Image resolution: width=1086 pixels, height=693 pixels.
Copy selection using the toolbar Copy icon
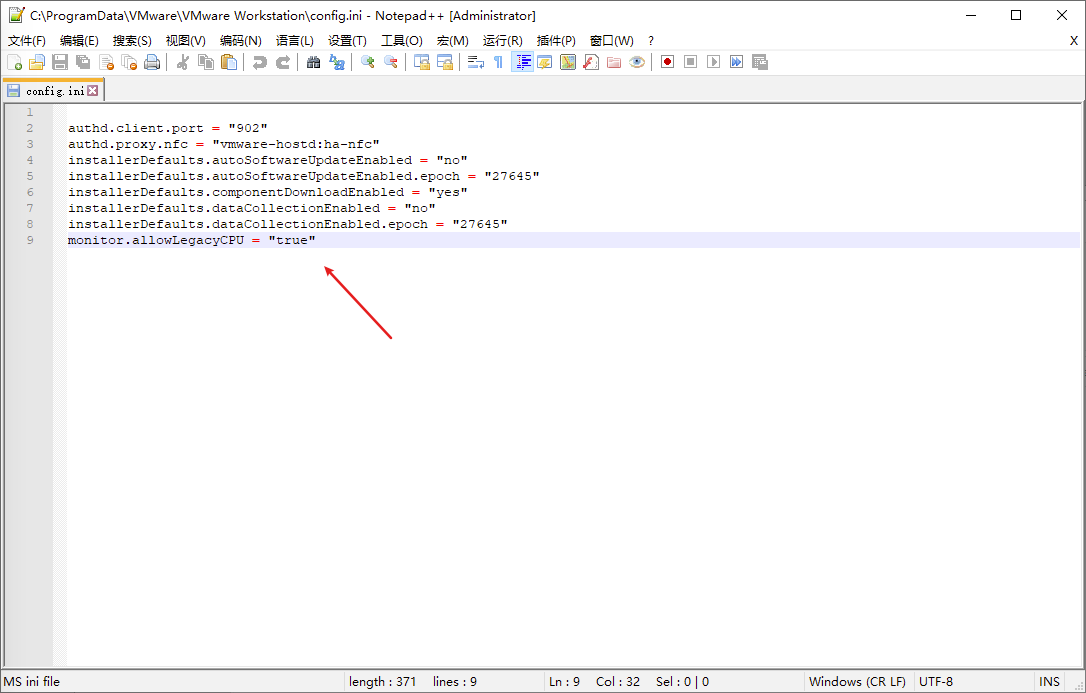click(206, 62)
